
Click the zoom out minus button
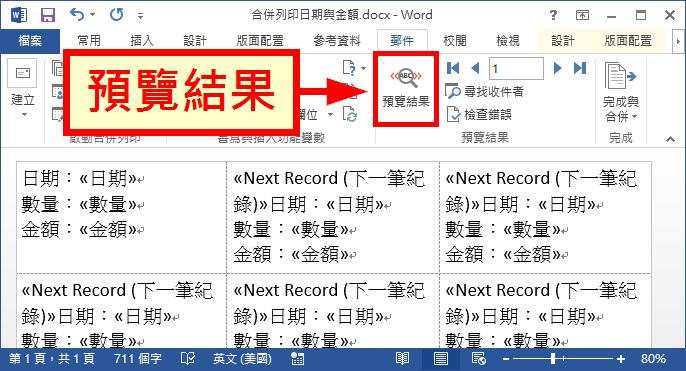[506, 359]
